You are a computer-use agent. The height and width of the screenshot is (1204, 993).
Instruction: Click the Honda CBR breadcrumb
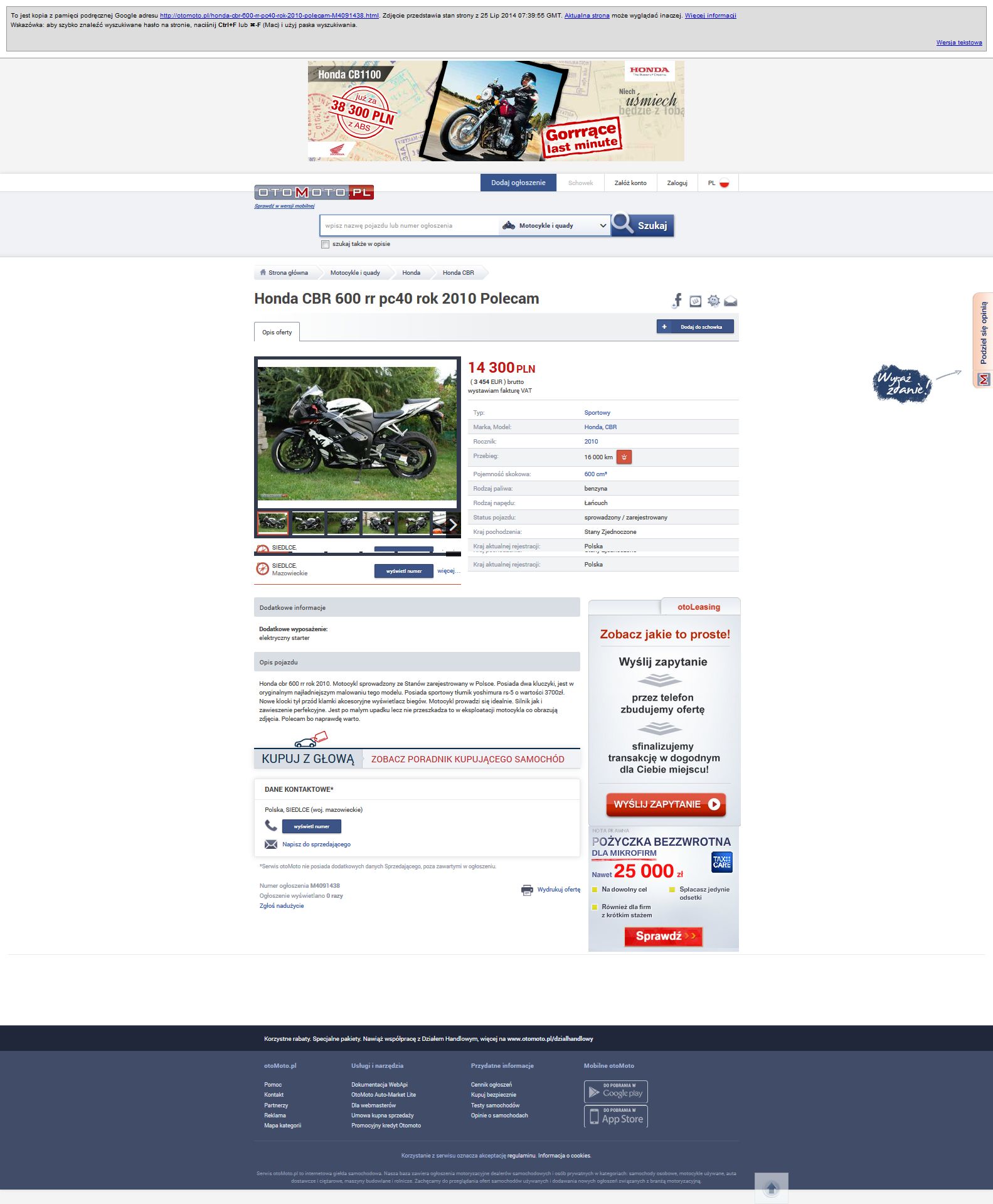pos(459,273)
